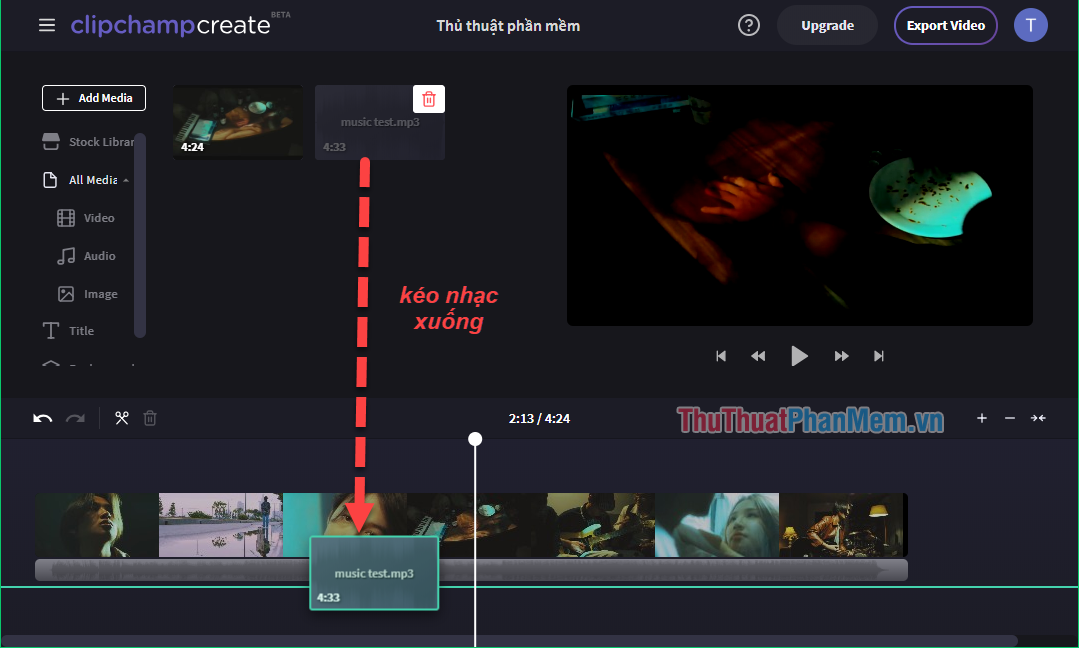Undo the last timeline edit

click(x=41, y=417)
